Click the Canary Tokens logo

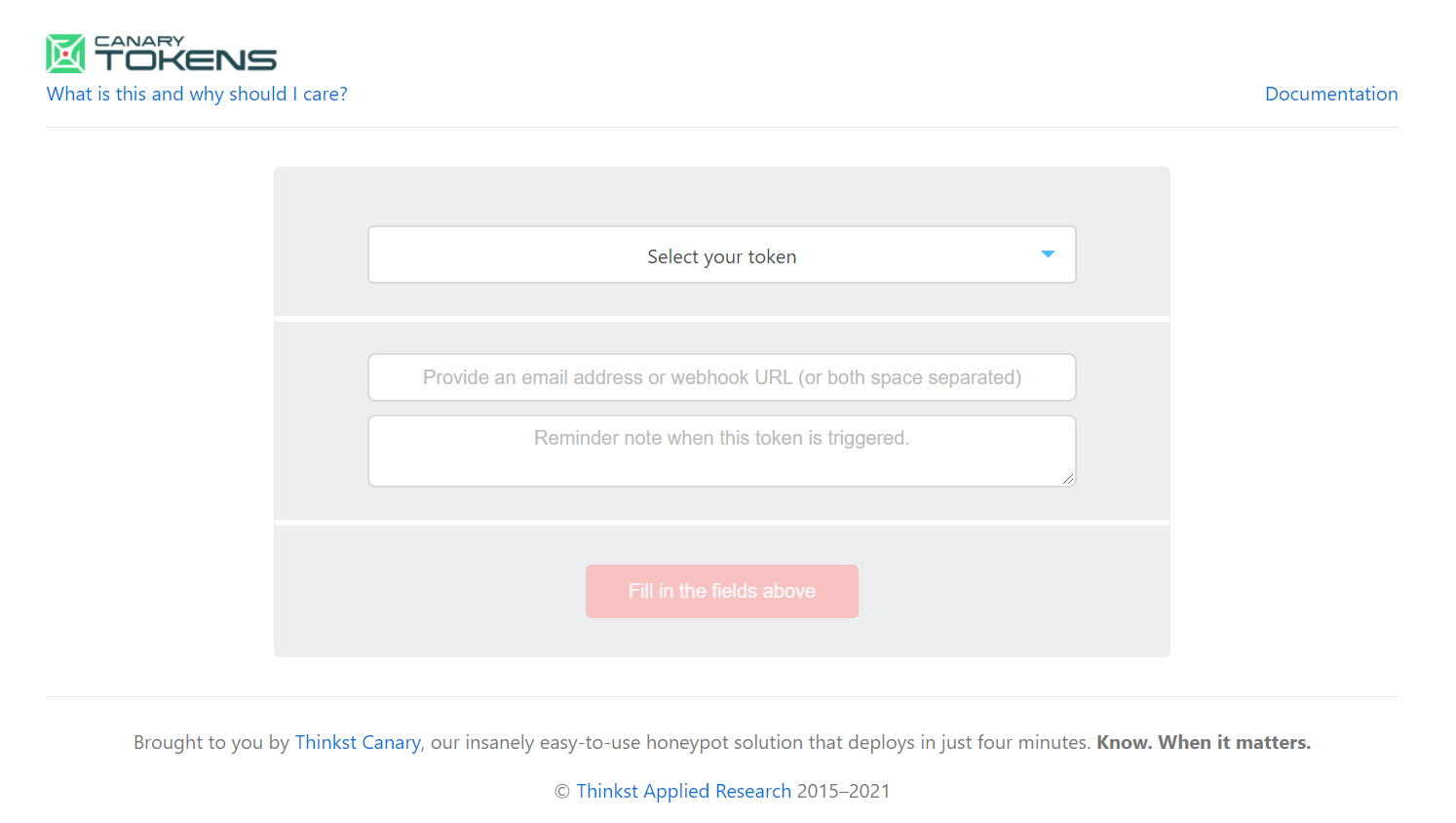(162, 54)
